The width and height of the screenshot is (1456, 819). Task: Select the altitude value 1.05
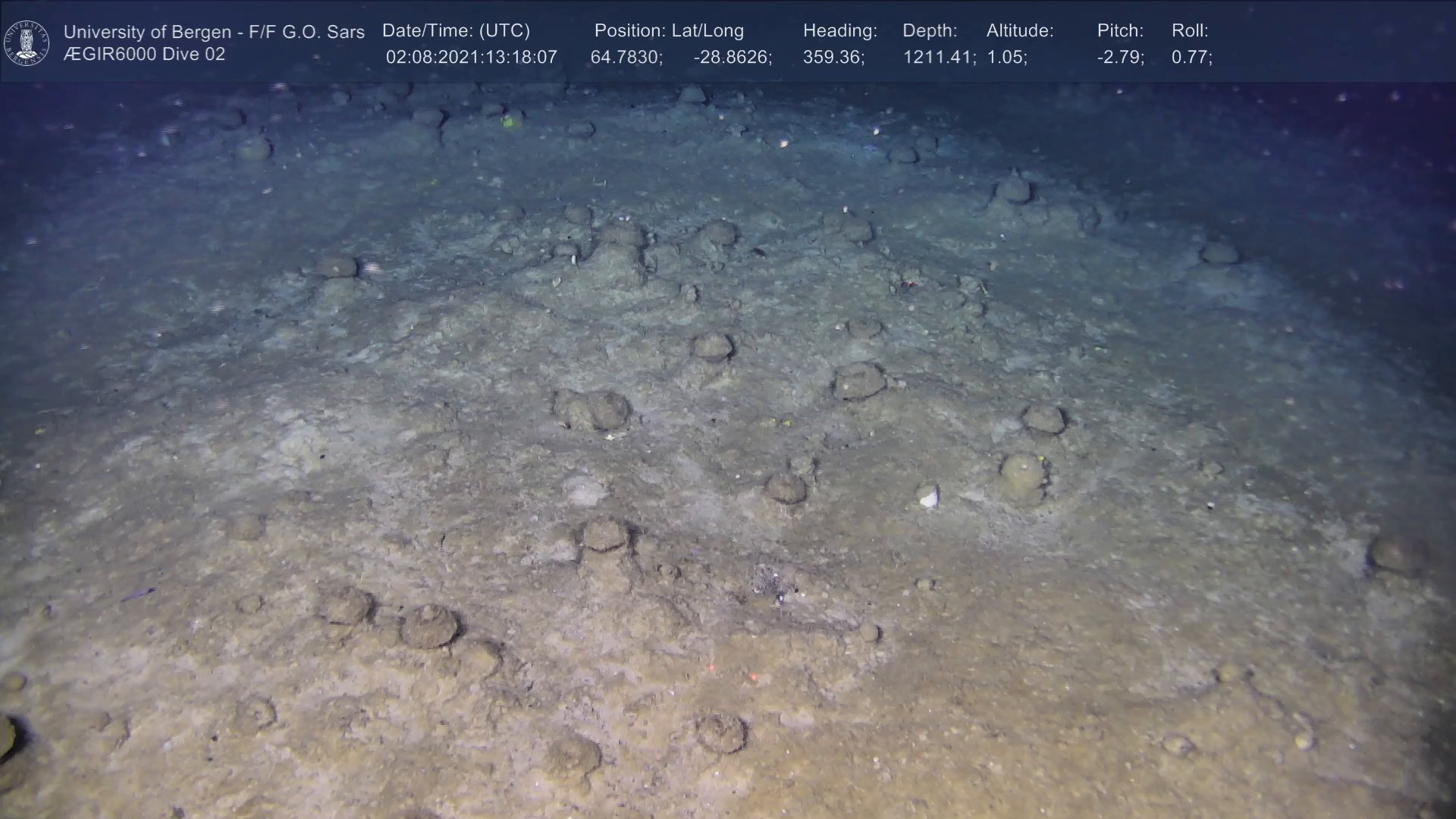tap(1006, 58)
